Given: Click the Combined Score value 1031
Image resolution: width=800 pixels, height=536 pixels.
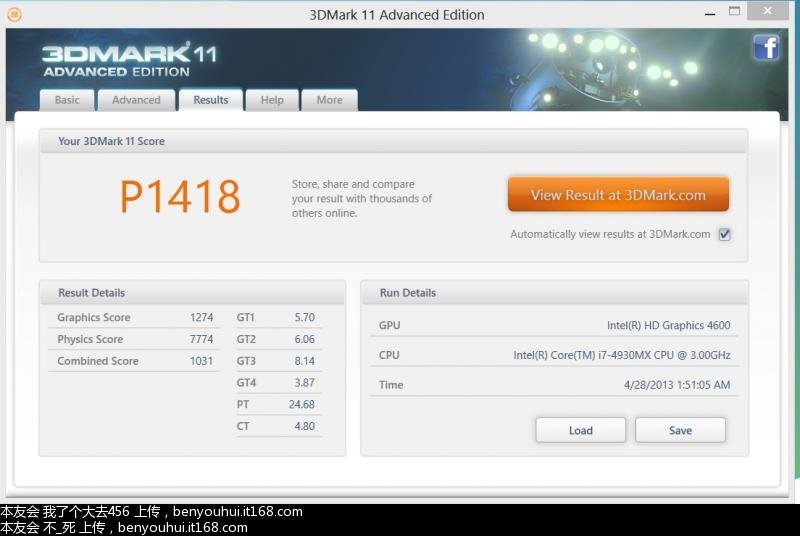Looking at the screenshot, I should coord(202,361).
